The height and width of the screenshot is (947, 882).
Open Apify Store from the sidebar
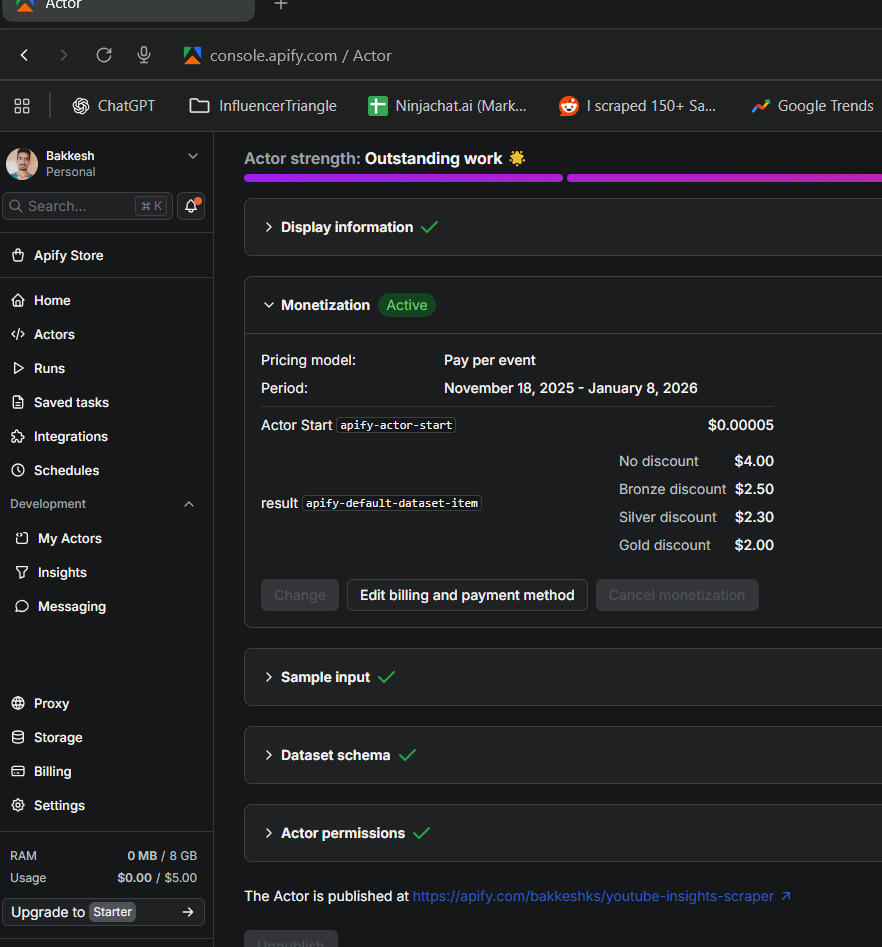[57, 255]
